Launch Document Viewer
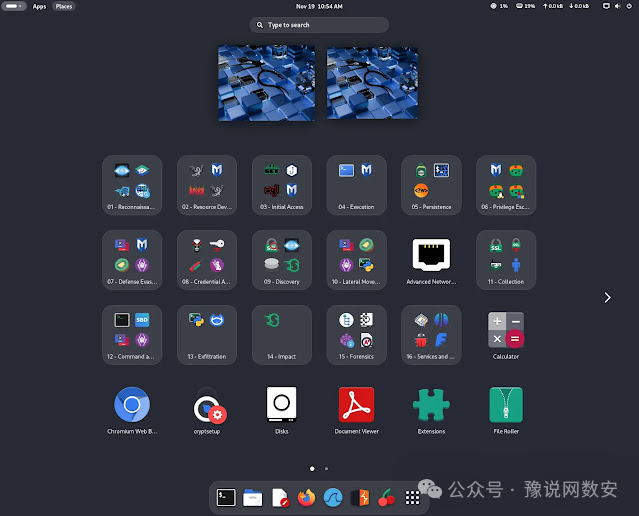 pos(356,410)
